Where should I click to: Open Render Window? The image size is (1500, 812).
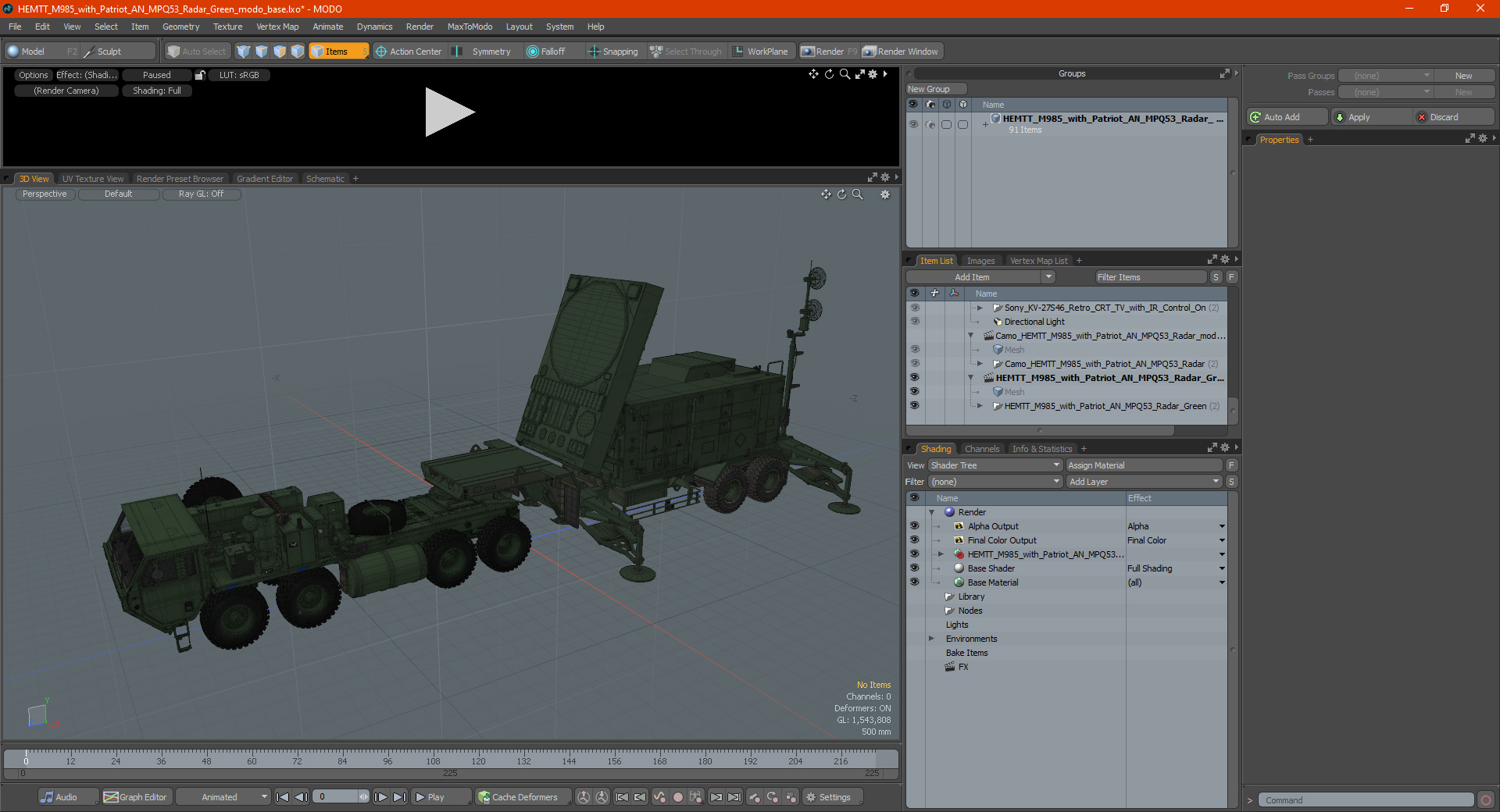(901, 52)
